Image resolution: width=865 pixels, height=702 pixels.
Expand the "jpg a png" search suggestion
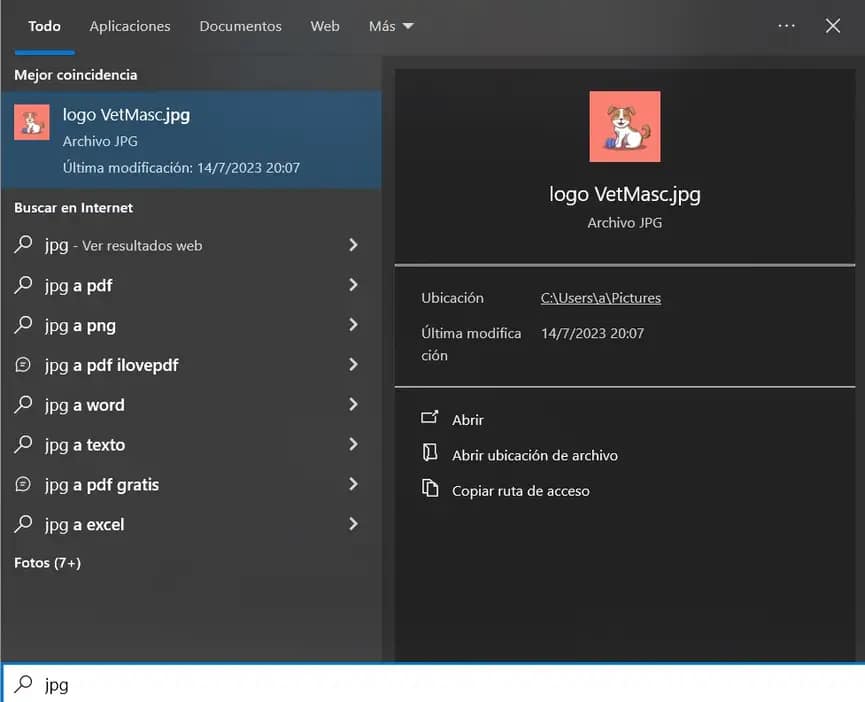coord(353,326)
